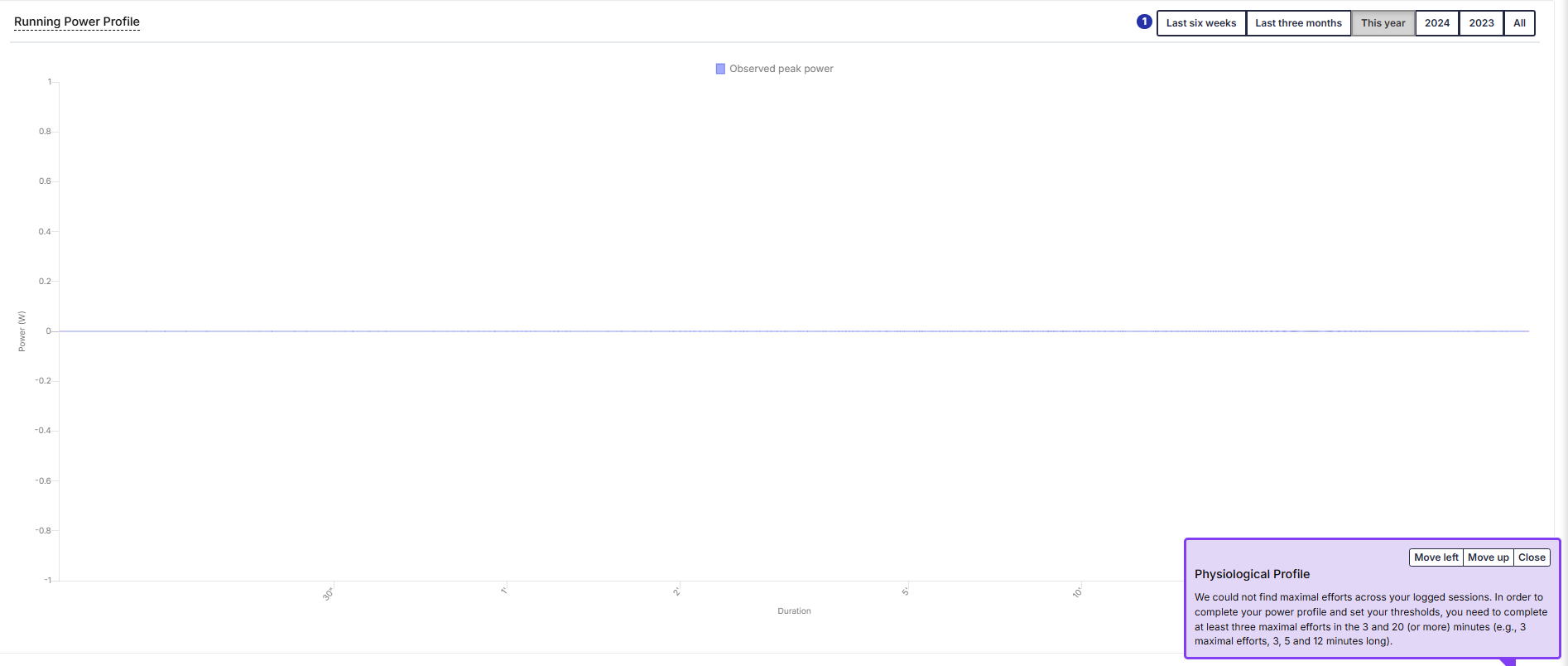Image resolution: width=1568 pixels, height=666 pixels.
Task: Toggle the Observed peak power legend label
Action: pos(781,69)
